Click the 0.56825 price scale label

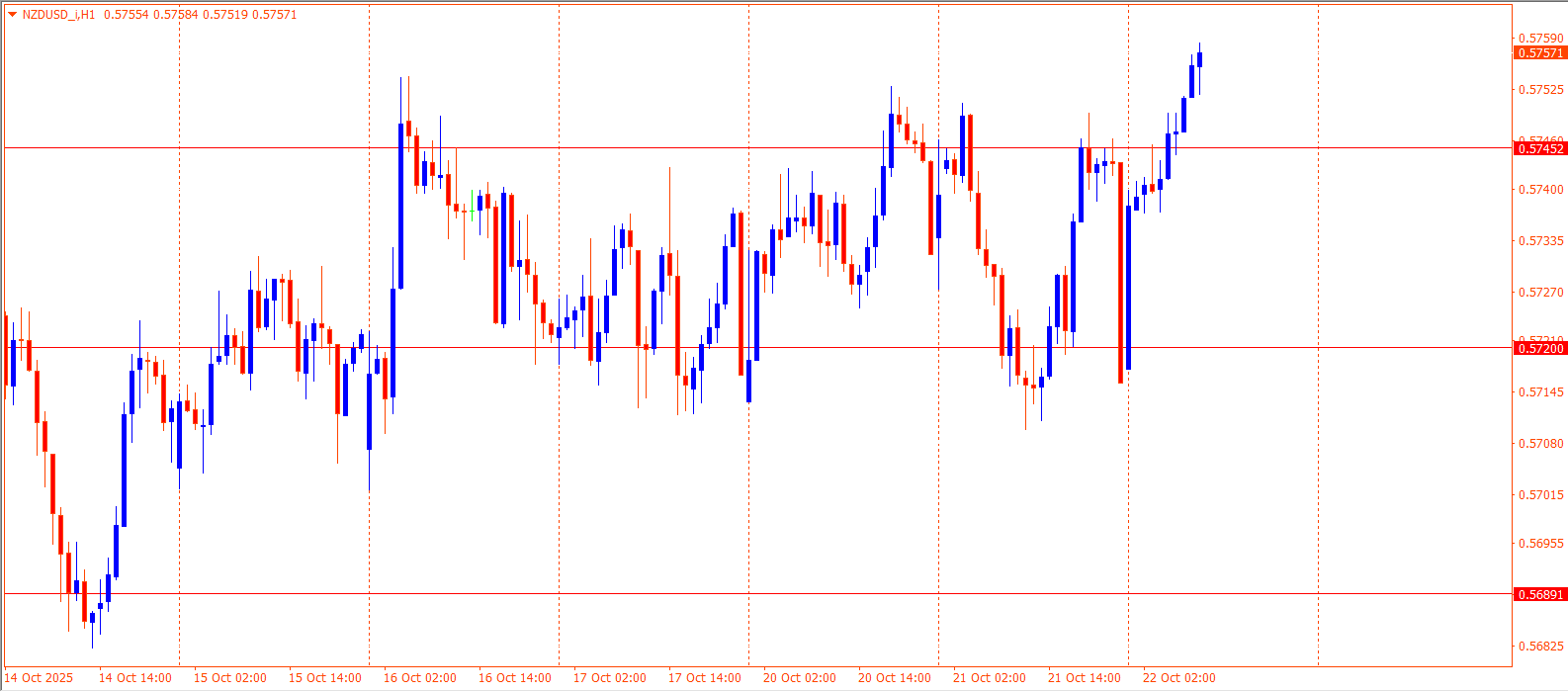tap(1540, 647)
